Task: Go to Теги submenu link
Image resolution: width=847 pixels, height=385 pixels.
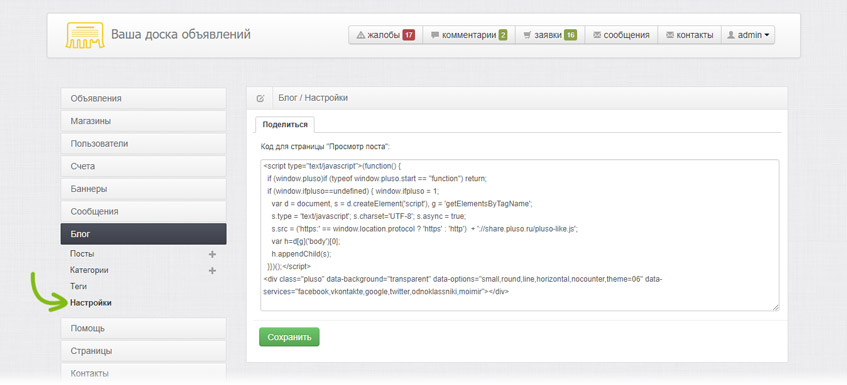Action: pyautogui.click(x=78, y=286)
